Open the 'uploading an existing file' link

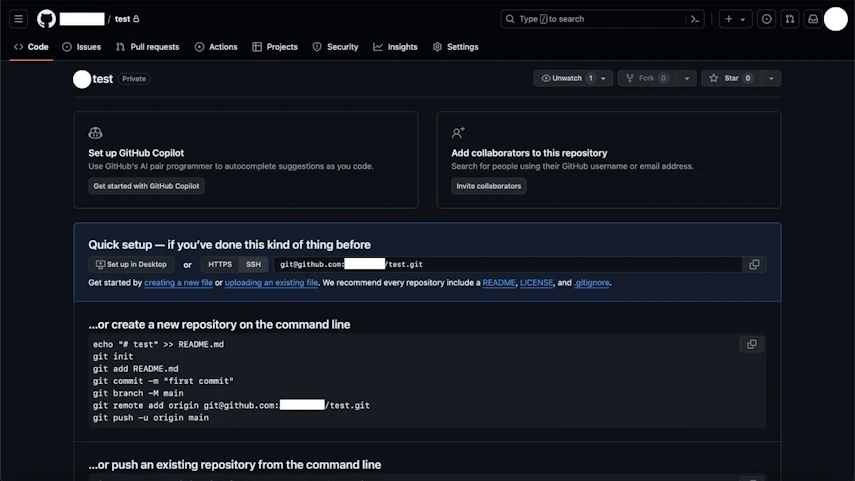[271, 282]
